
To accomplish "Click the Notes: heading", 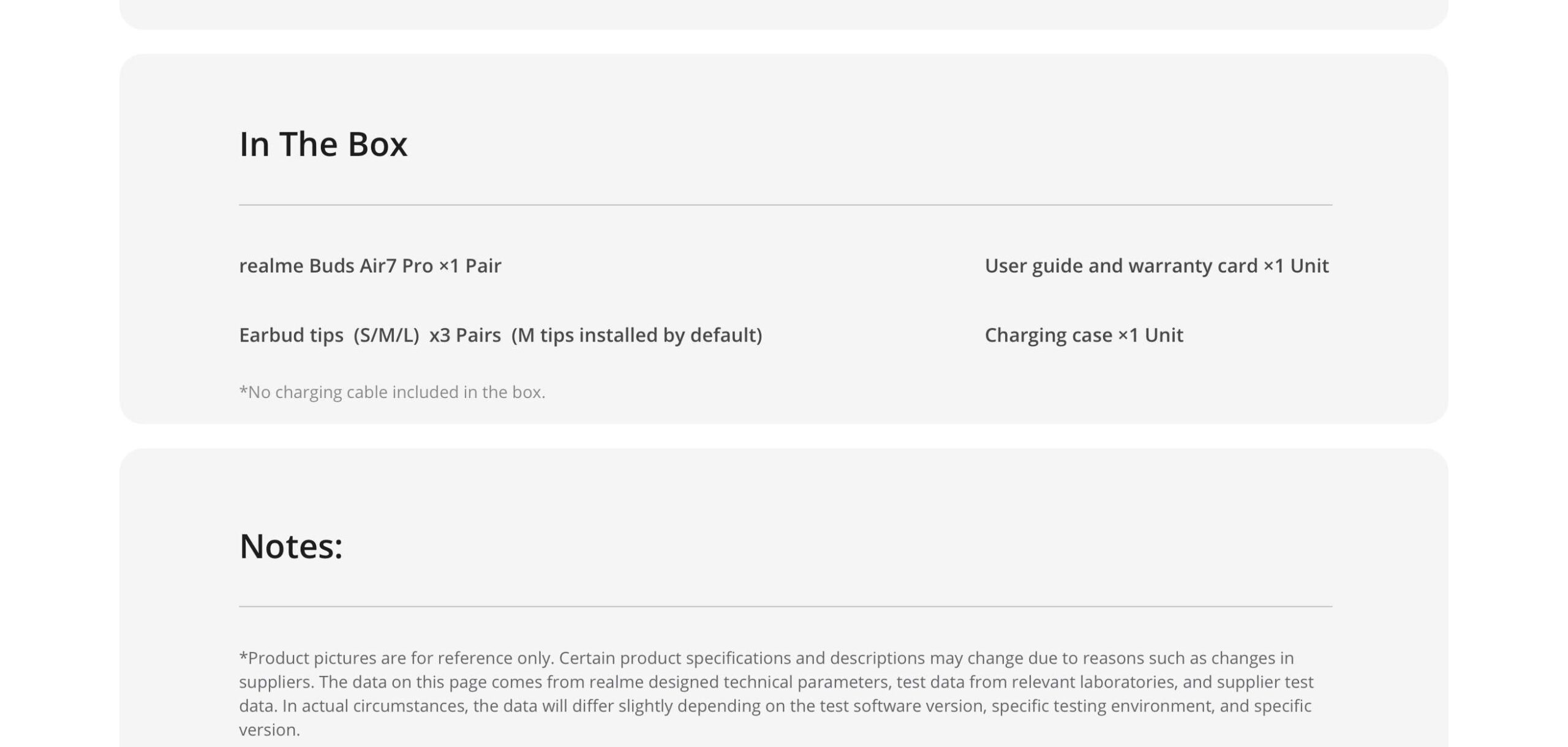I will (291, 546).
